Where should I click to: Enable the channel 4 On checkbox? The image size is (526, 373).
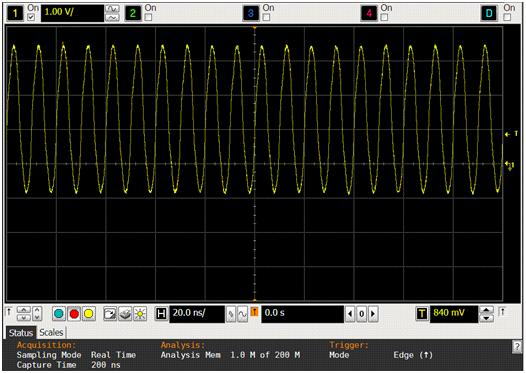384,17
